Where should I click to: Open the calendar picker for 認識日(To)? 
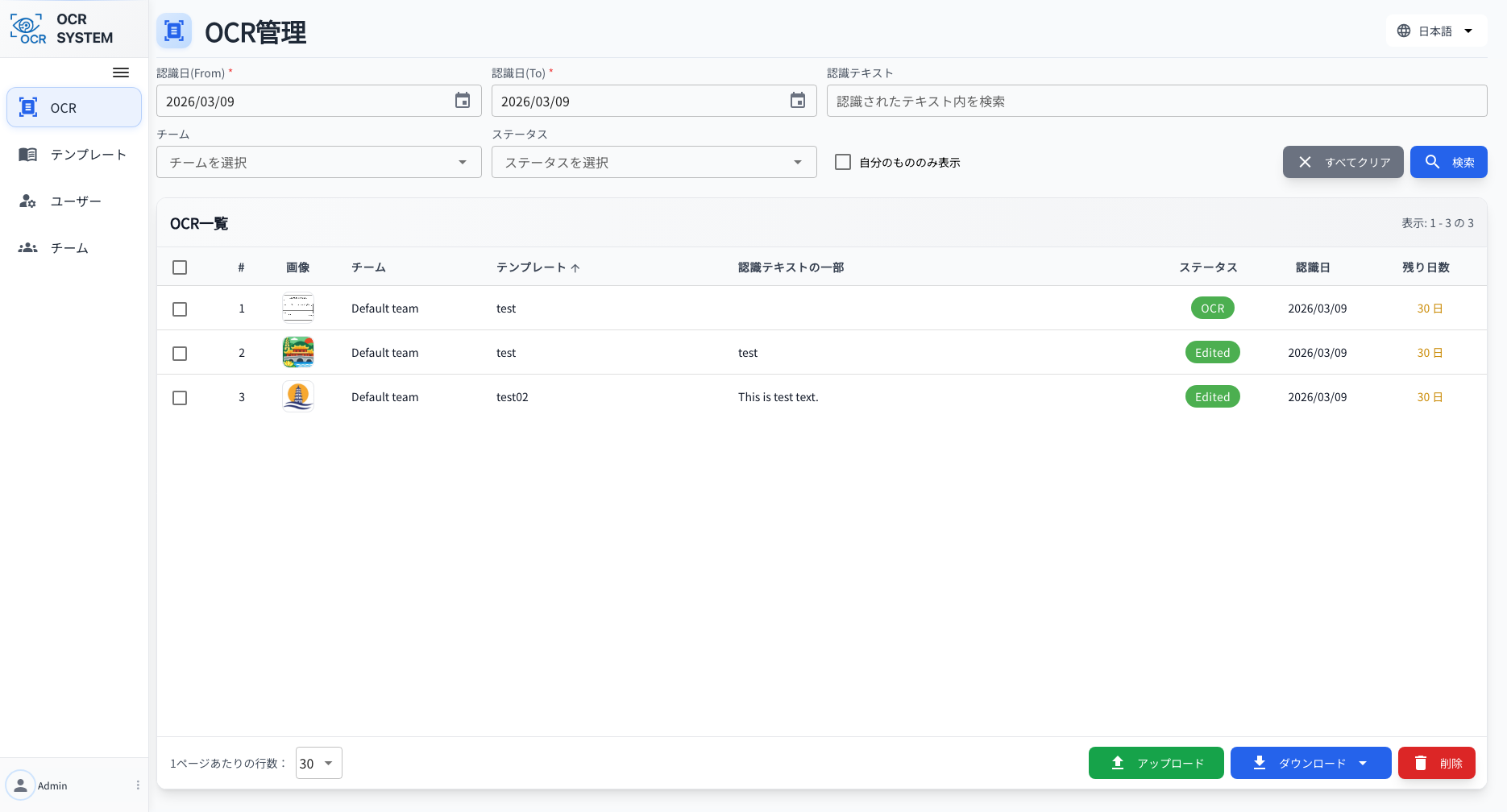click(x=797, y=101)
